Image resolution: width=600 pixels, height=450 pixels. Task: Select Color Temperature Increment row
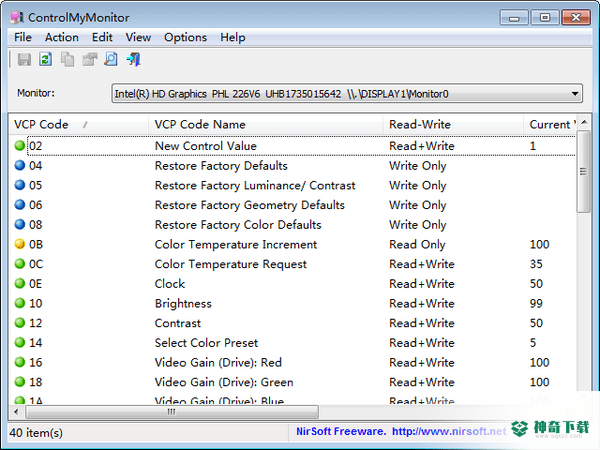(x=293, y=245)
